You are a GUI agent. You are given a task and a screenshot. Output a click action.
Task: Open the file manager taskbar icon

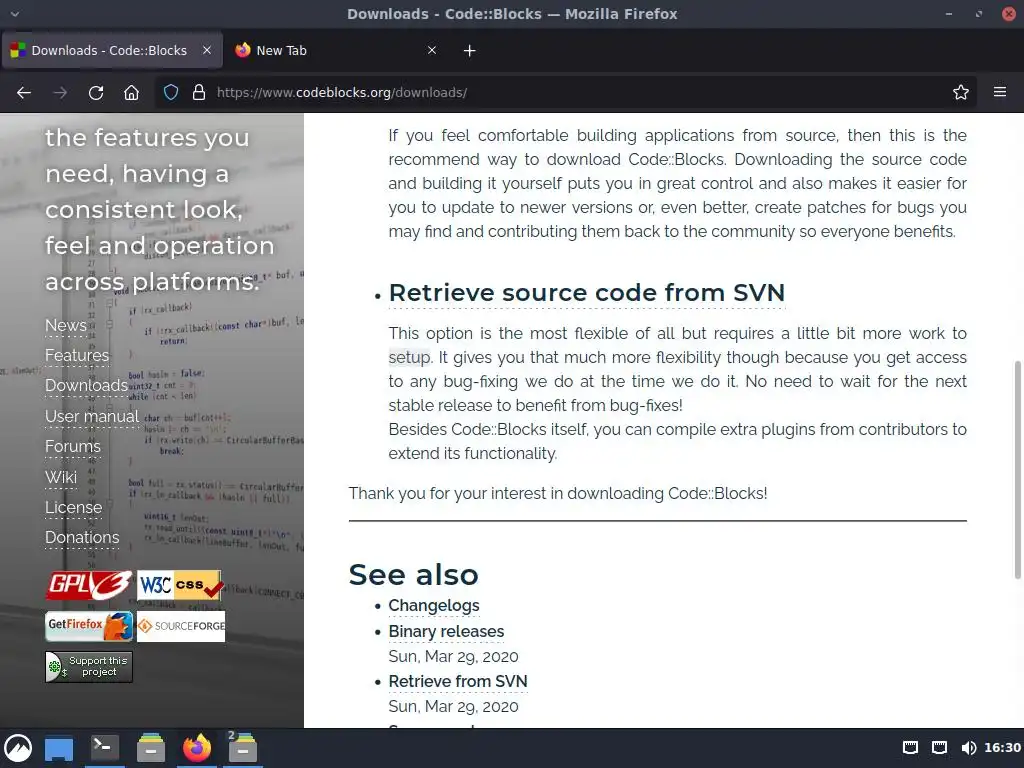click(x=151, y=748)
